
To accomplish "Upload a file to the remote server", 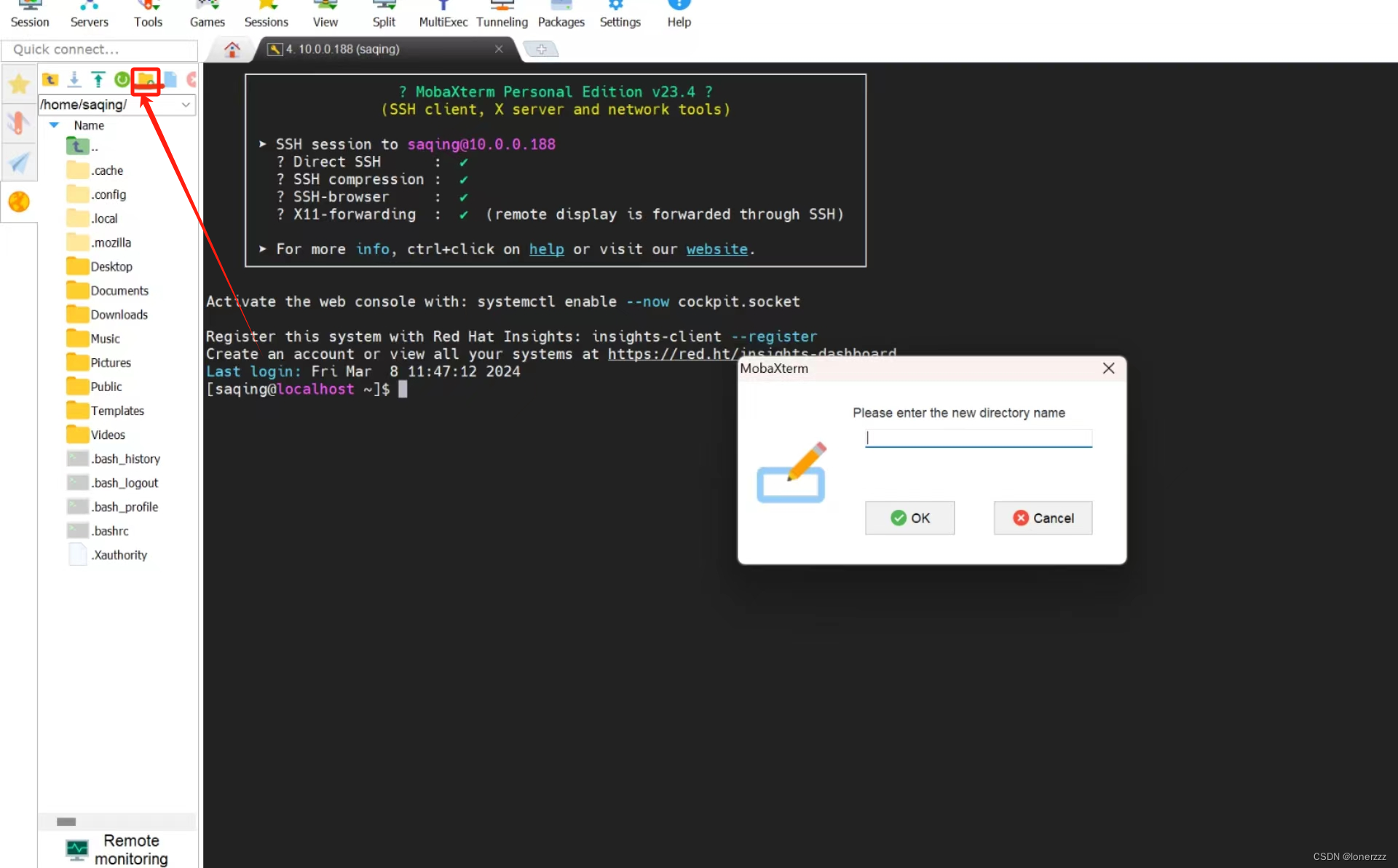I will coord(98,80).
